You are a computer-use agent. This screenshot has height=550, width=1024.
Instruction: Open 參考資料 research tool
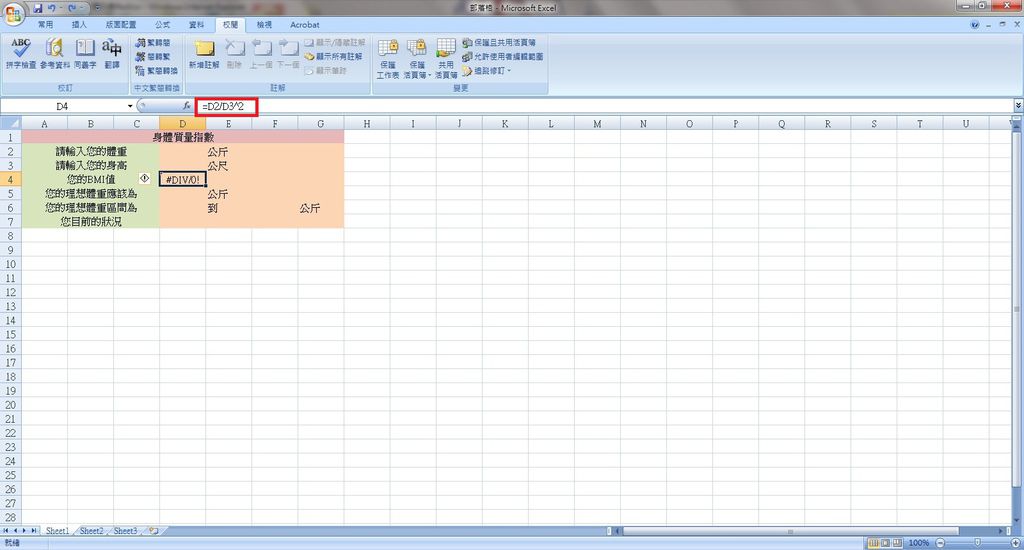click(x=55, y=53)
